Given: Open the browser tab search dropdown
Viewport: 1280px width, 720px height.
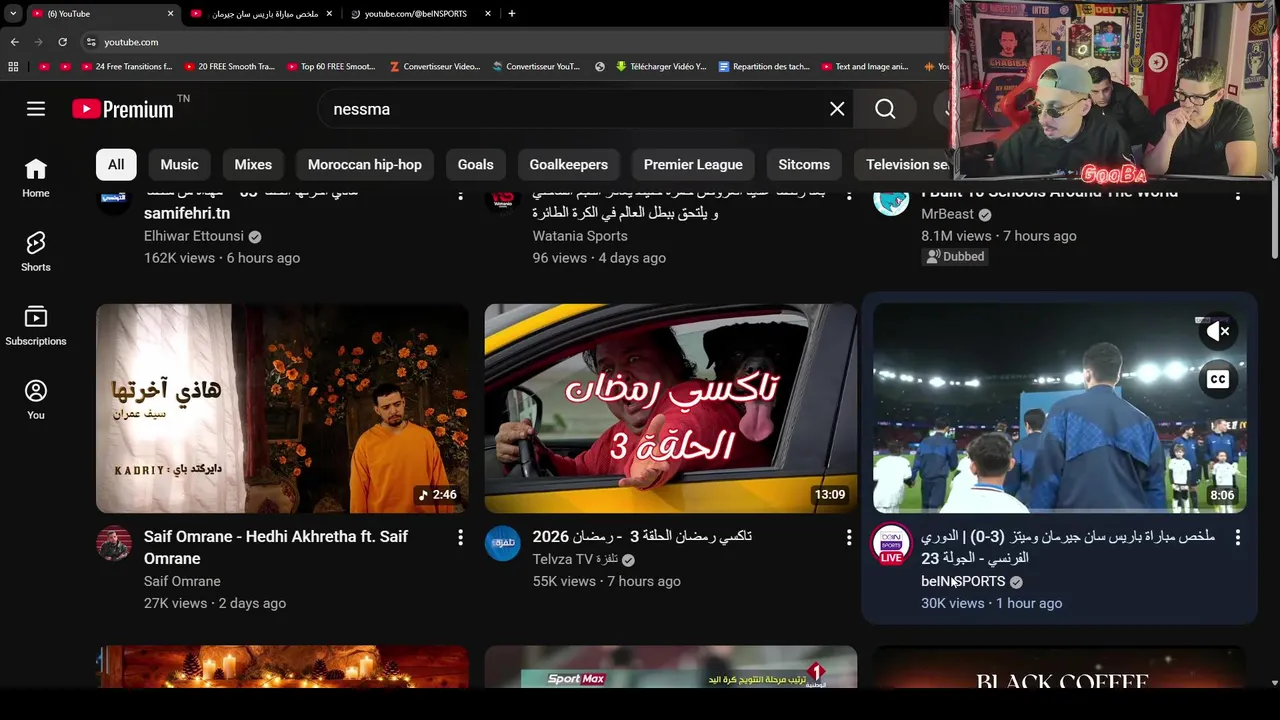Looking at the screenshot, I should pos(12,14).
